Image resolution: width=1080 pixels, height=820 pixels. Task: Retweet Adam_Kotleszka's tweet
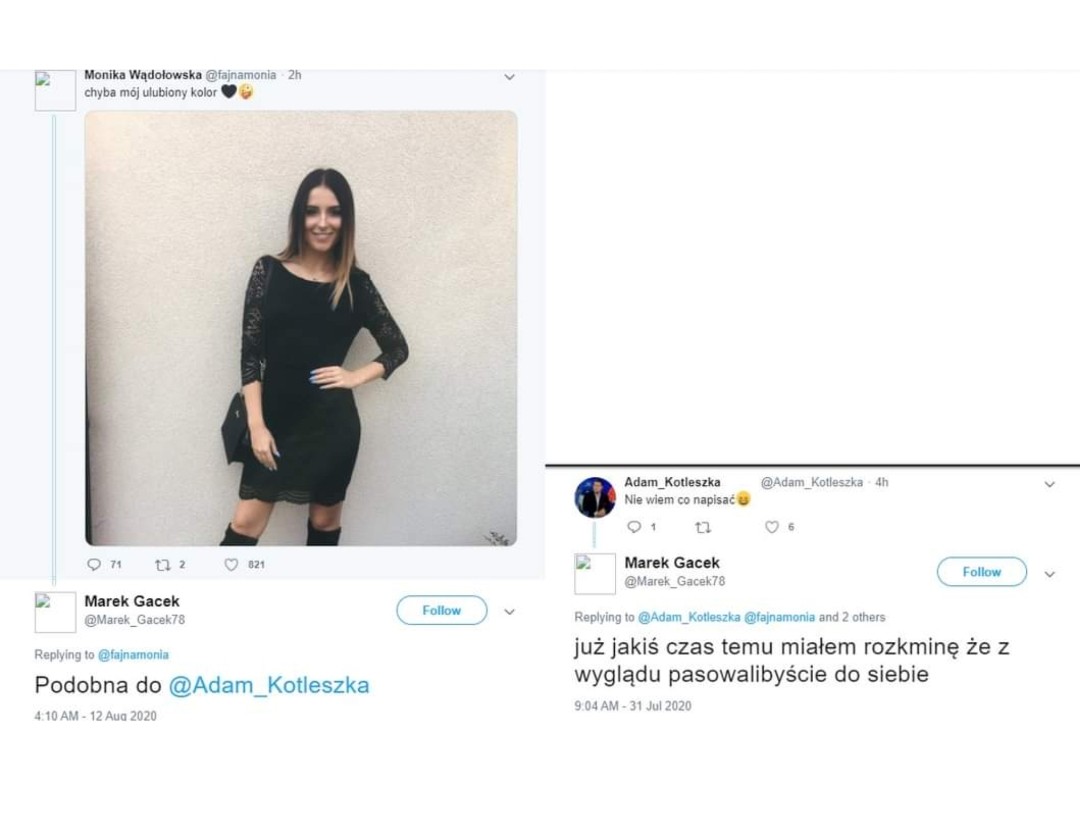pyautogui.click(x=702, y=527)
